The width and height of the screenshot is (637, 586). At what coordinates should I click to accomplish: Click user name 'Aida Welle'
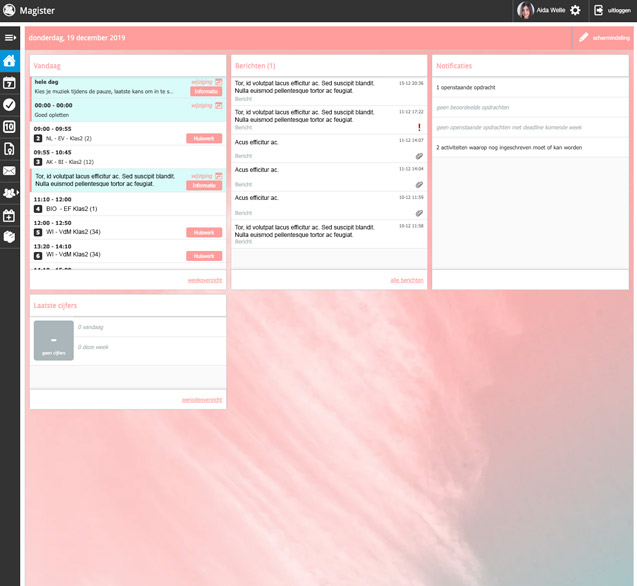[x=550, y=10]
